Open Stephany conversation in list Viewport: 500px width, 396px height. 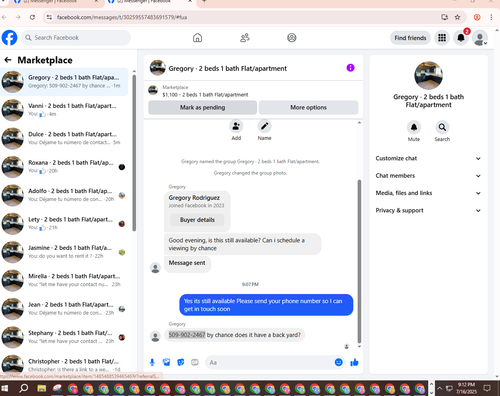(64, 337)
